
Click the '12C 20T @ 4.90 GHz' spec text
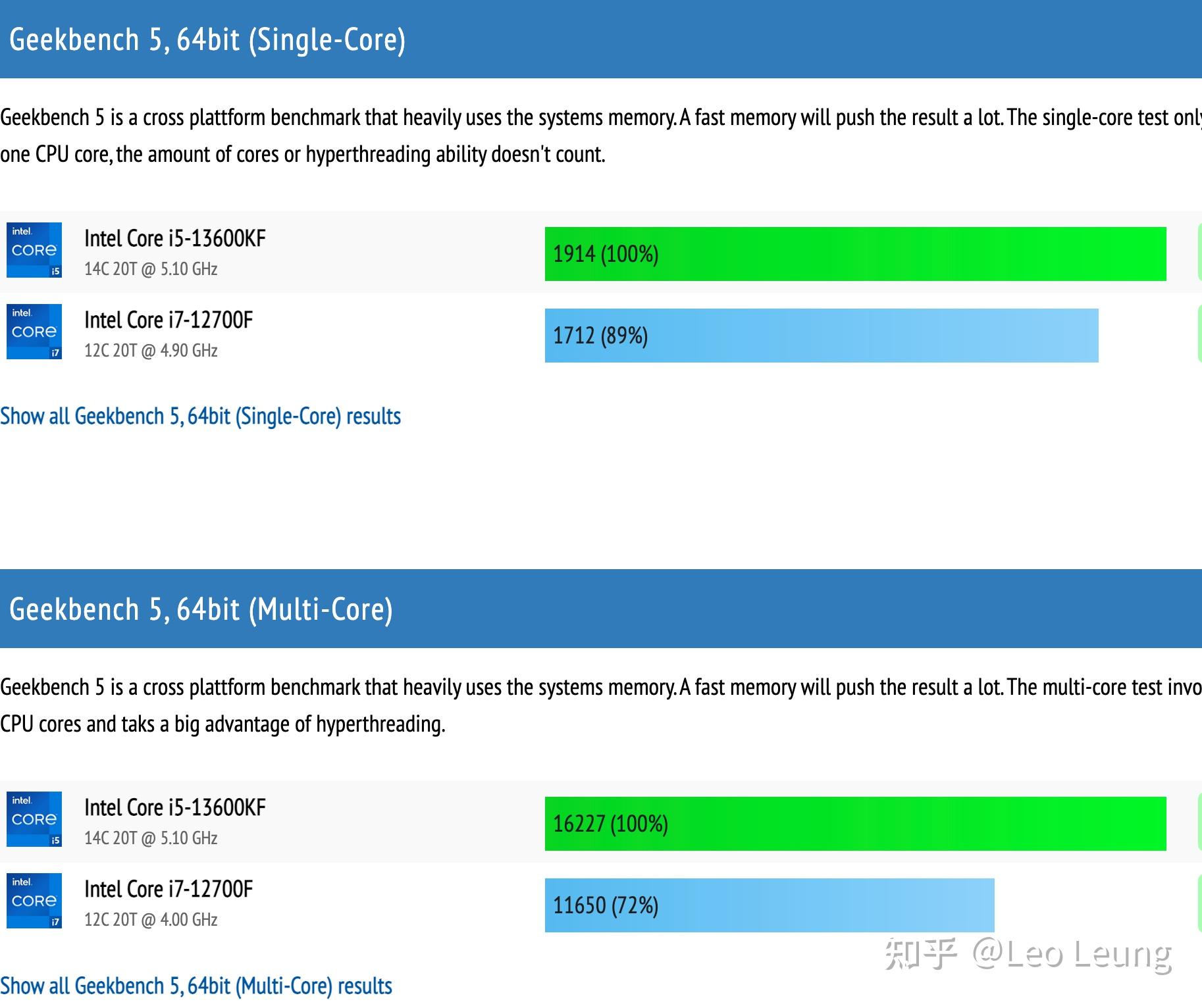(151, 351)
